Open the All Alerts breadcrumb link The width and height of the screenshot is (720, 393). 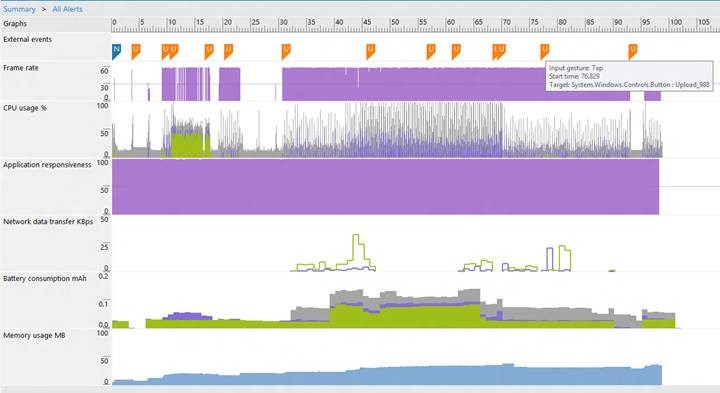(68, 9)
